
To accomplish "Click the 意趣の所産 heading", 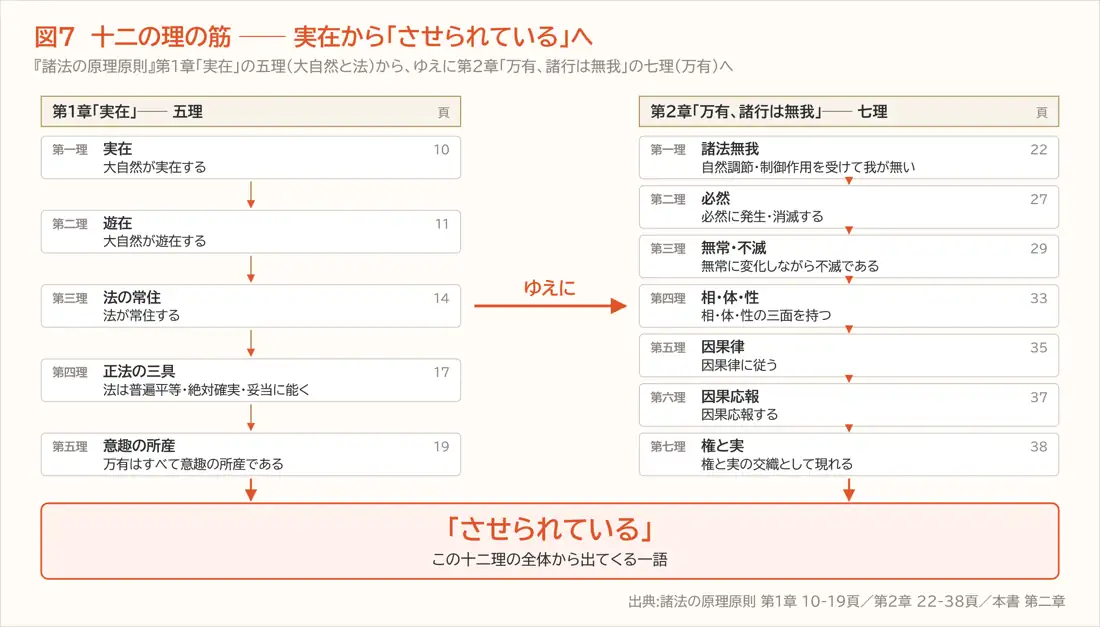I will pos(139,446).
